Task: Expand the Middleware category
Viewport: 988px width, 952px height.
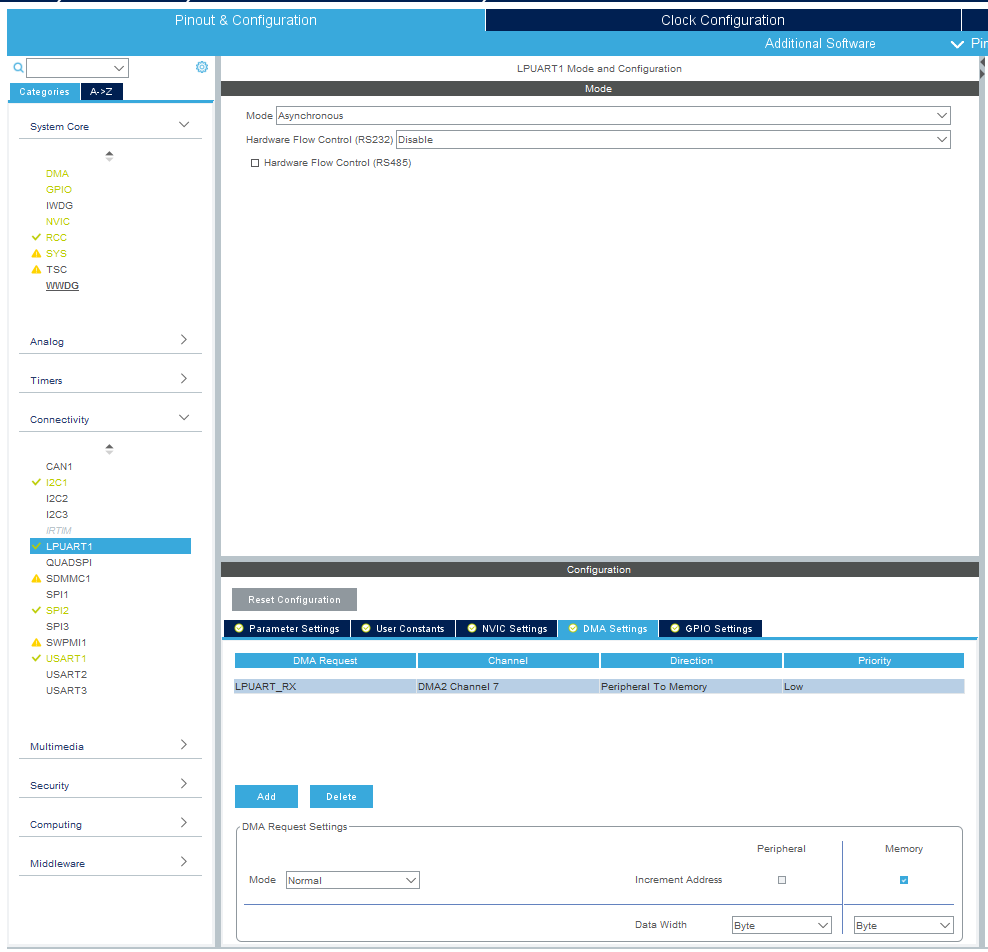Action: click(x=184, y=862)
